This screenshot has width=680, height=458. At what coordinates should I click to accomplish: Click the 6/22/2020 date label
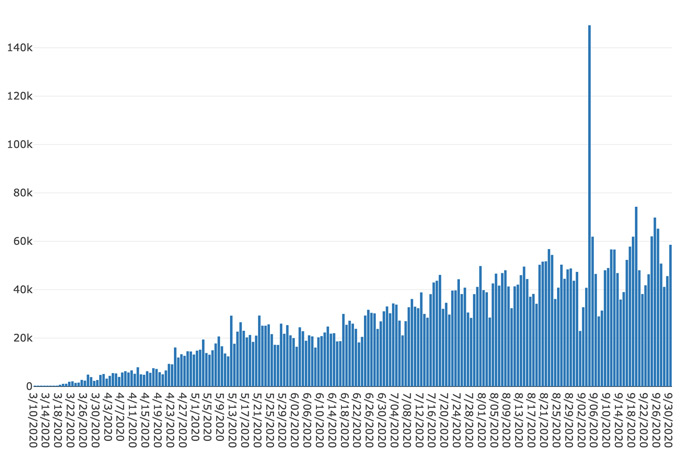[x=357, y=419]
